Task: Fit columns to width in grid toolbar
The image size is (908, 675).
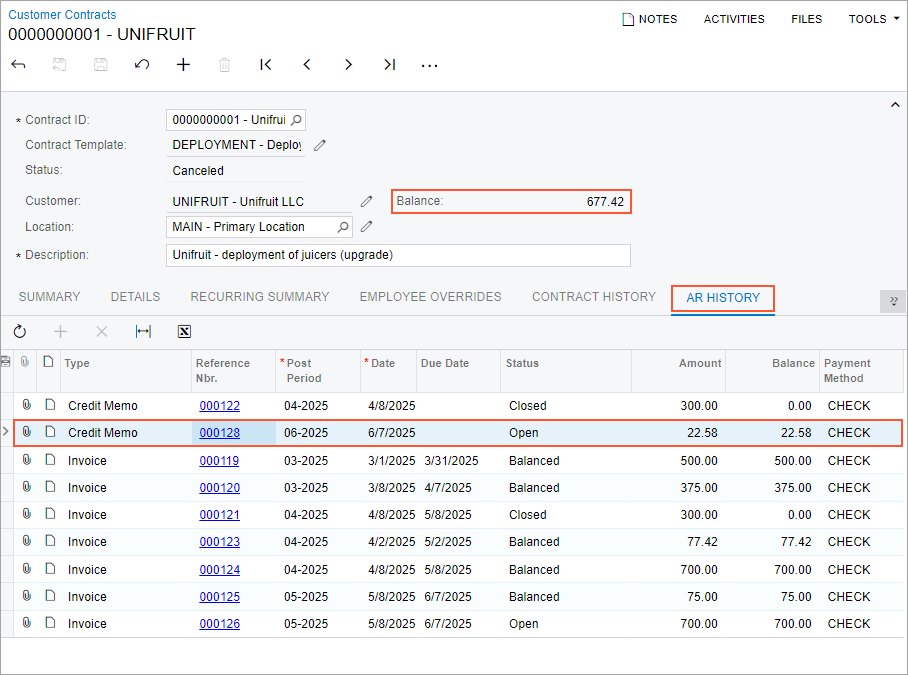Action: pyautogui.click(x=143, y=332)
